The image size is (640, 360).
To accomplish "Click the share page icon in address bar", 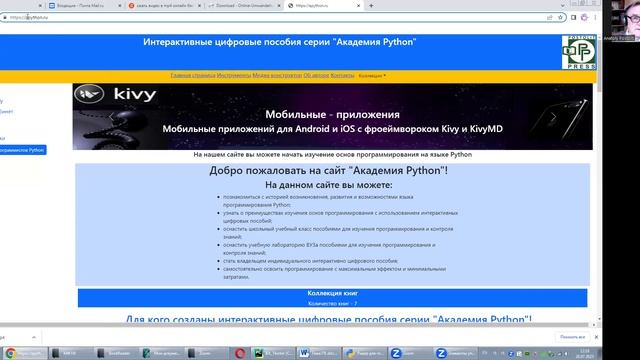I will pos(550,18).
